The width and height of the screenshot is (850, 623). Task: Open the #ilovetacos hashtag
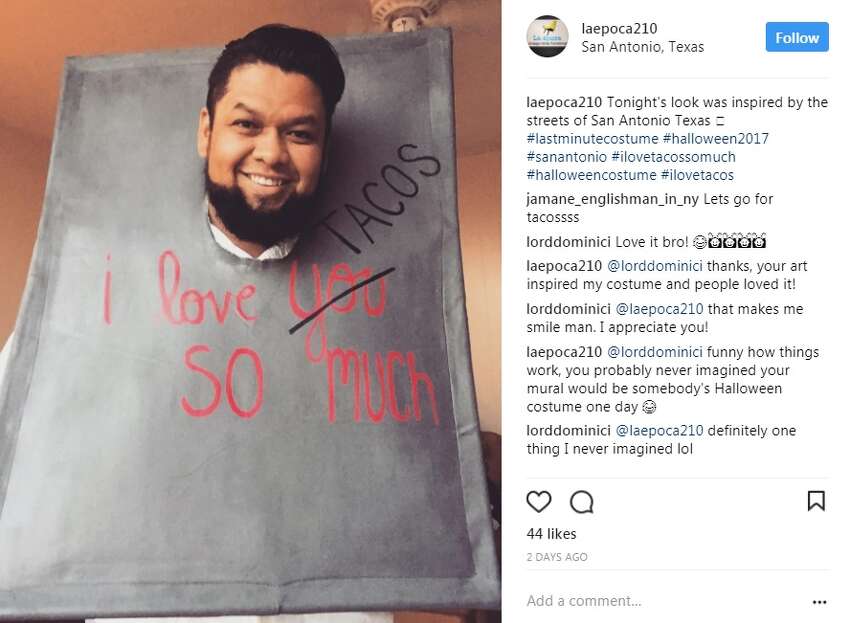[697, 175]
